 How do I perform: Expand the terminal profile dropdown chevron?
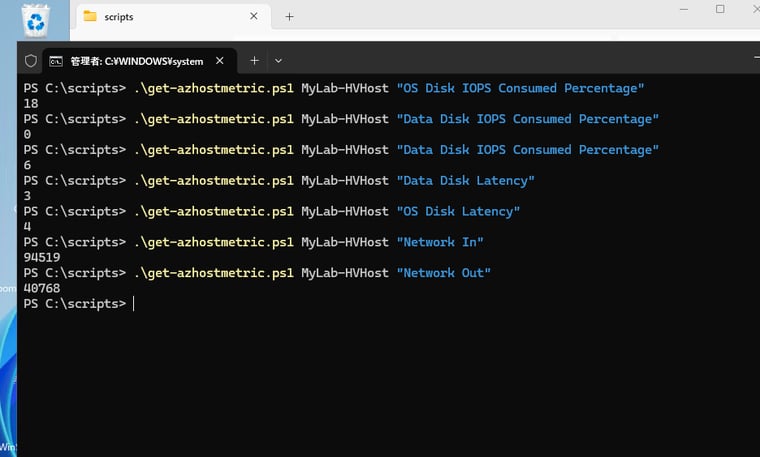coord(278,61)
